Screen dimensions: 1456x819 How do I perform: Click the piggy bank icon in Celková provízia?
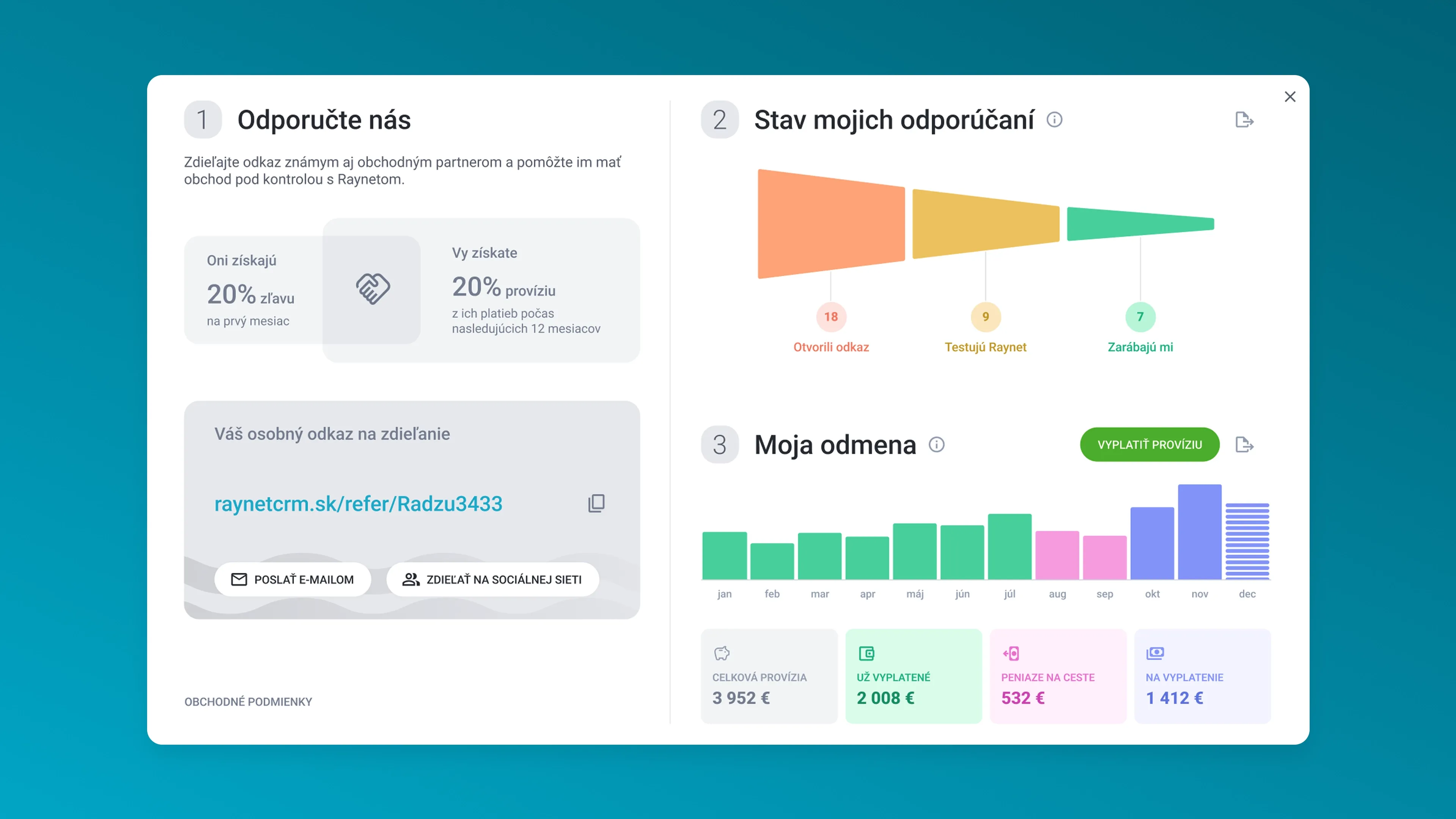(x=722, y=653)
